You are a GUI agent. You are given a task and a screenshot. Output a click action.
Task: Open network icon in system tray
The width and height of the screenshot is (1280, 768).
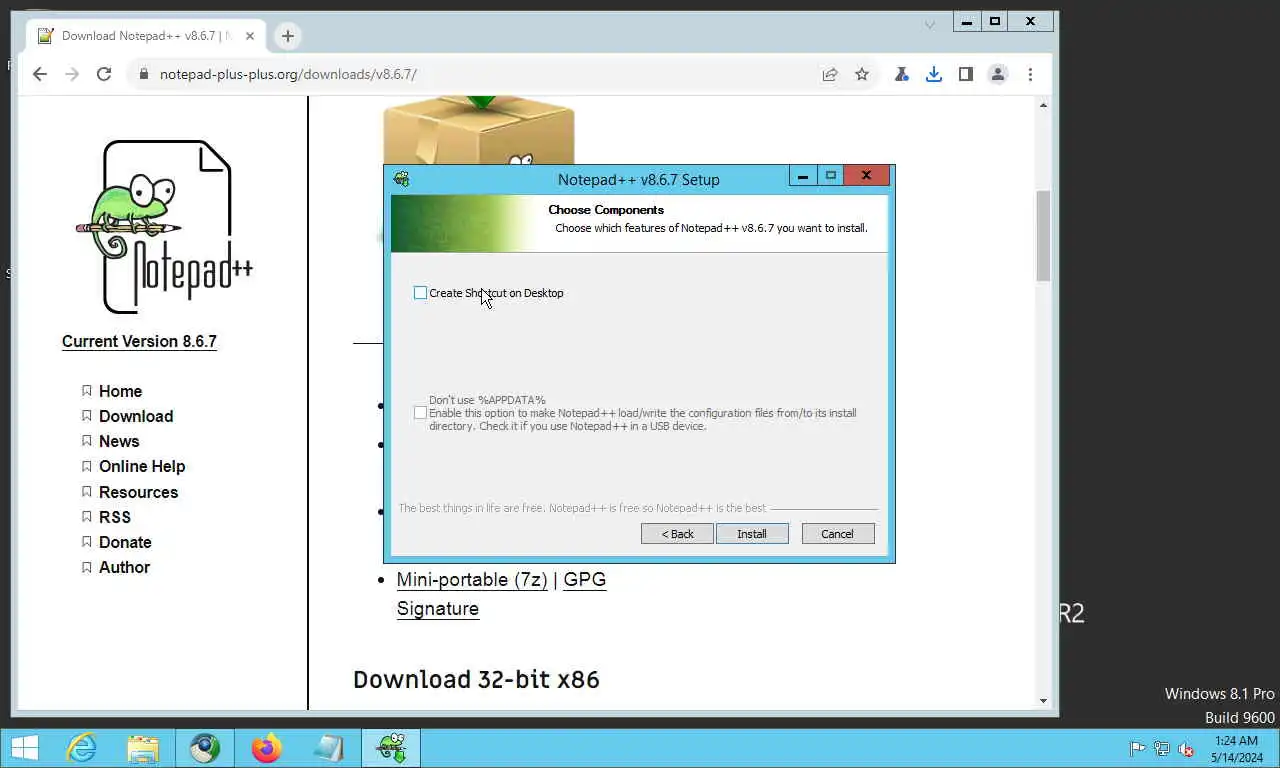1161,749
